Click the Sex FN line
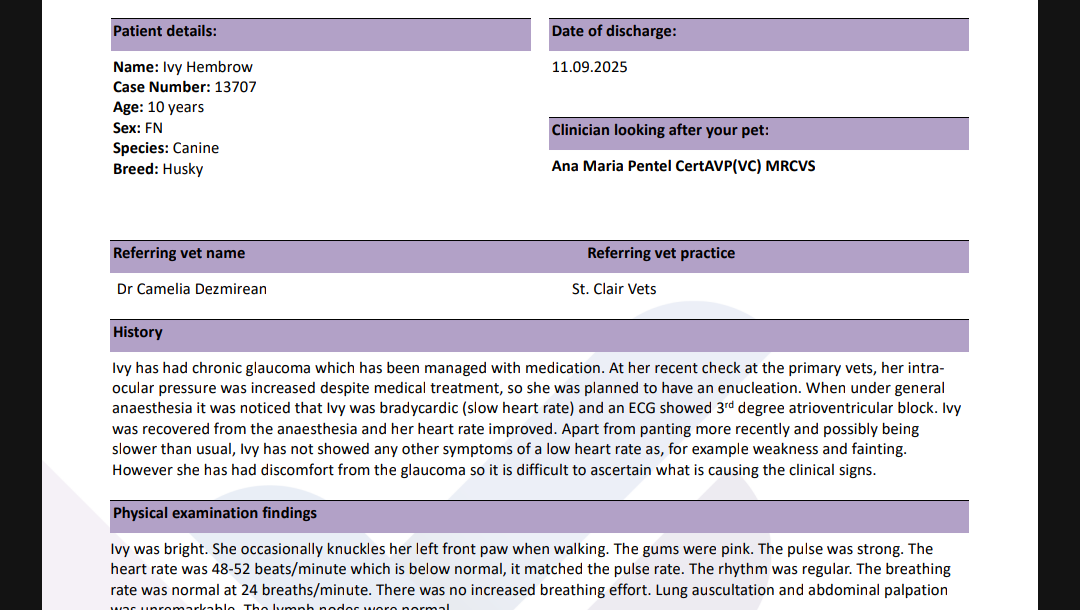Screen dimensions: 1080x610 (x=138, y=128)
